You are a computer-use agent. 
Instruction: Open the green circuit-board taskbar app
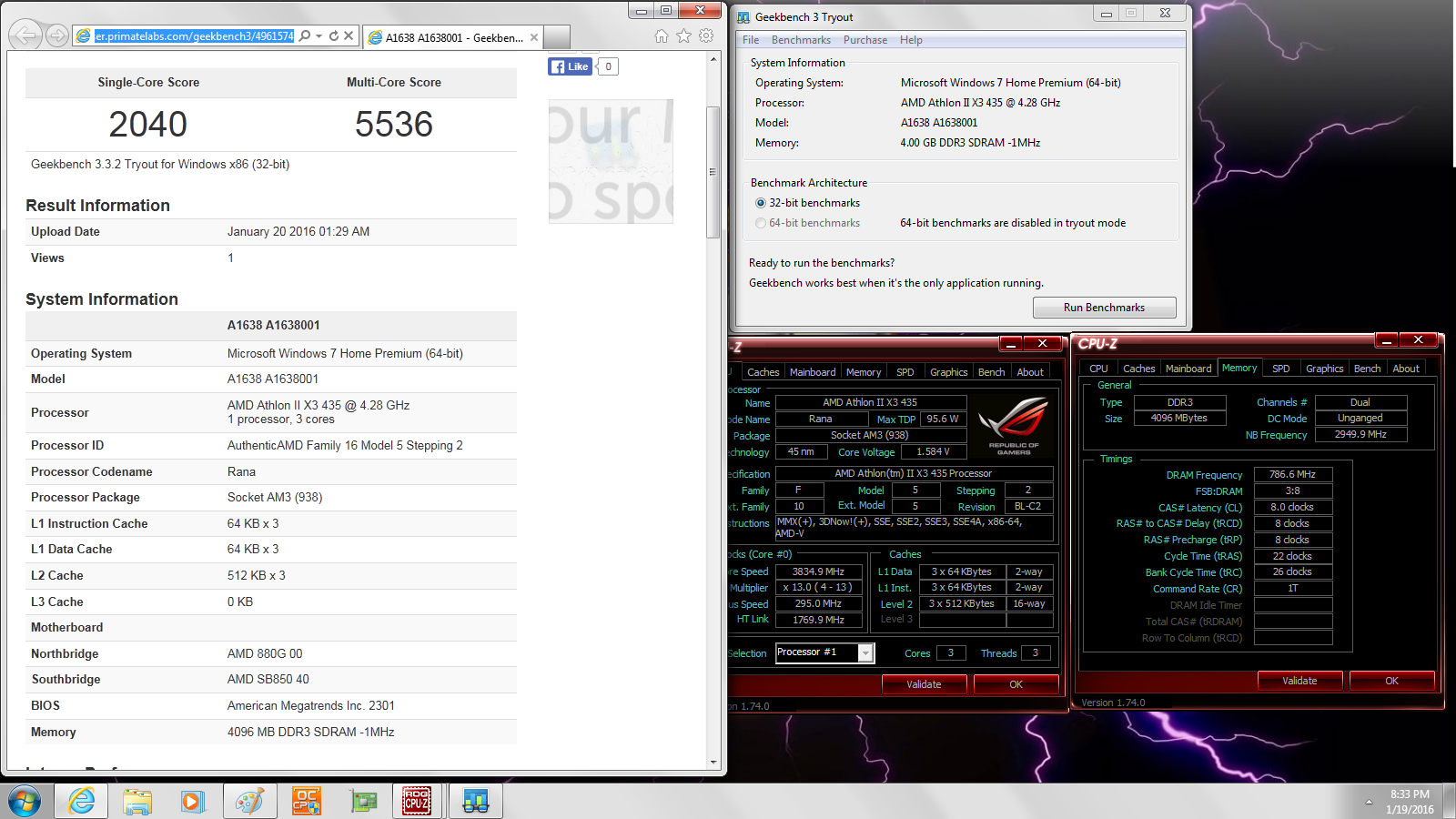363,801
